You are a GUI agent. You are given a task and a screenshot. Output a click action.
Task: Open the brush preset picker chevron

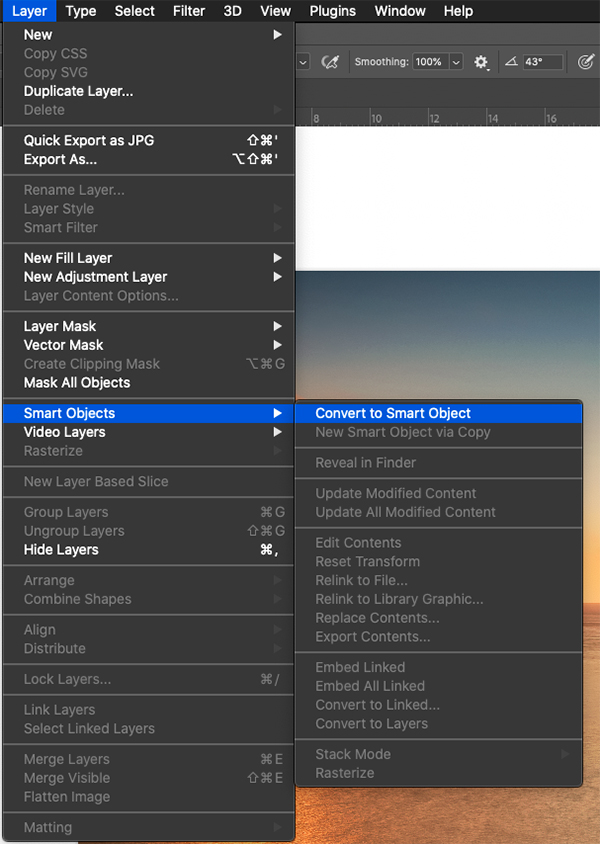pos(303,62)
